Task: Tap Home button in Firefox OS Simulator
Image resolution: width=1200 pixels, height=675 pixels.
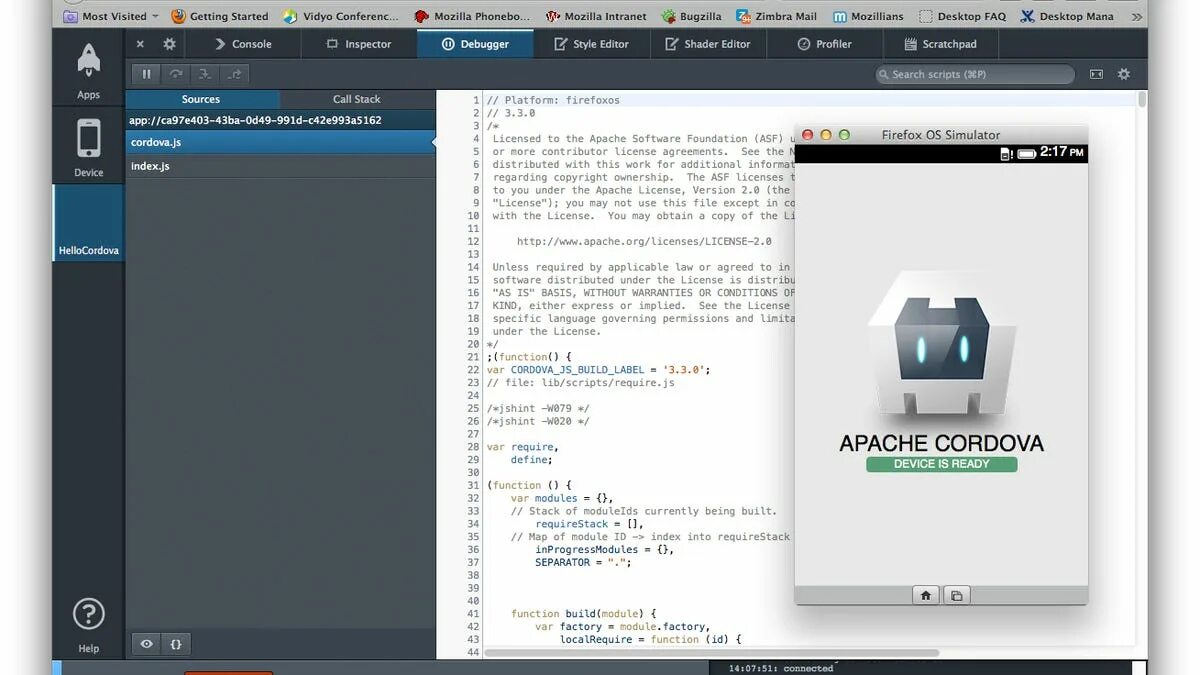Action: 926,595
